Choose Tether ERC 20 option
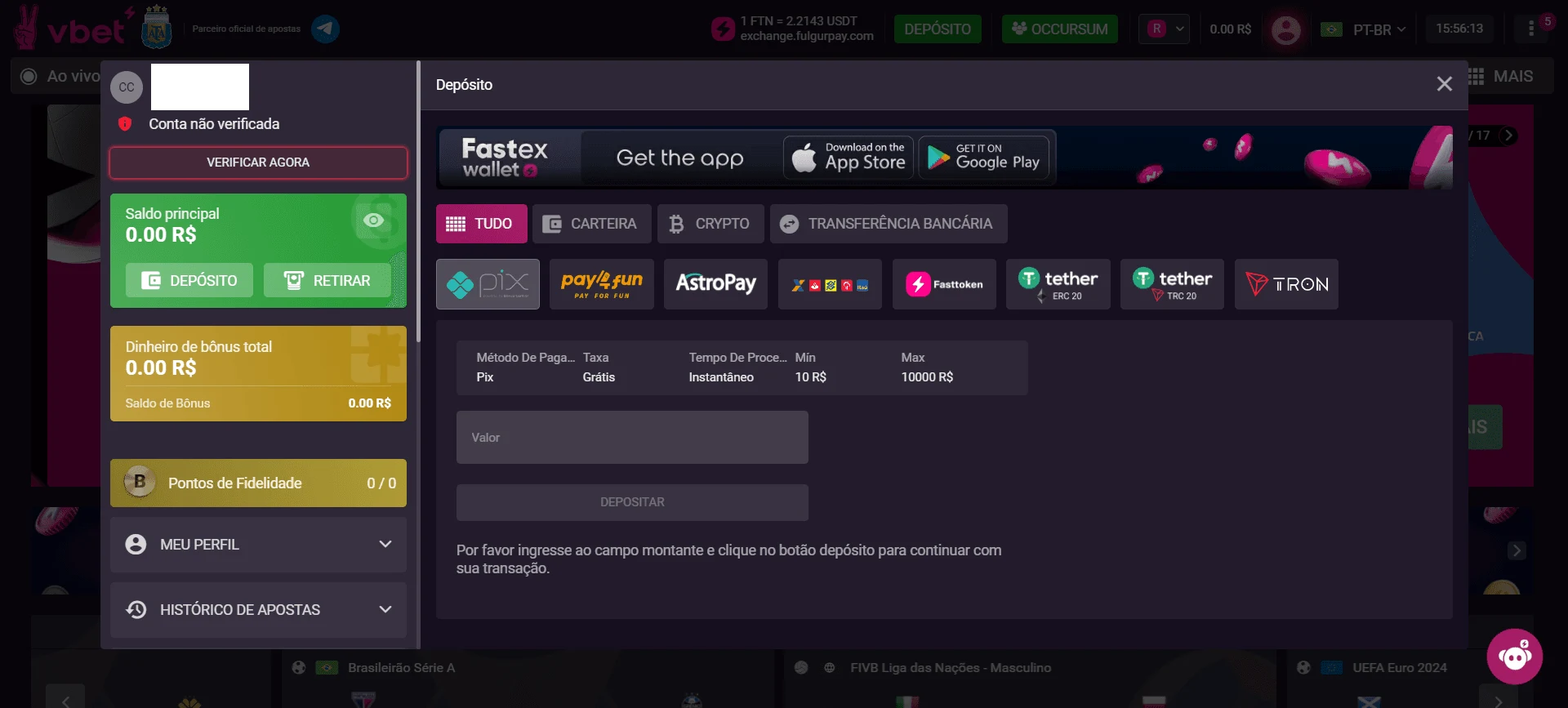This screenshot has width=1568, height=708. tap(1058, 284)
